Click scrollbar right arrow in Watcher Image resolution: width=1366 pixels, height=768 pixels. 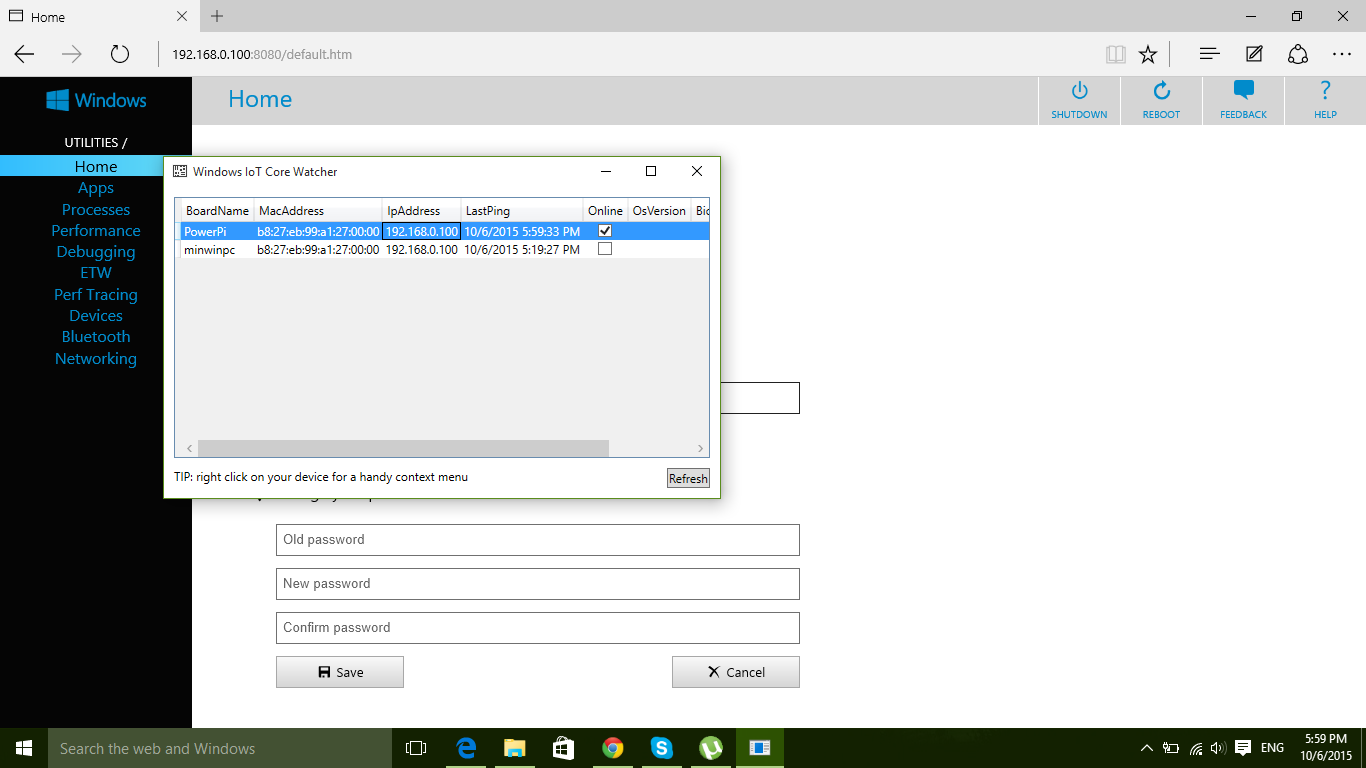[x=701, y=449]
